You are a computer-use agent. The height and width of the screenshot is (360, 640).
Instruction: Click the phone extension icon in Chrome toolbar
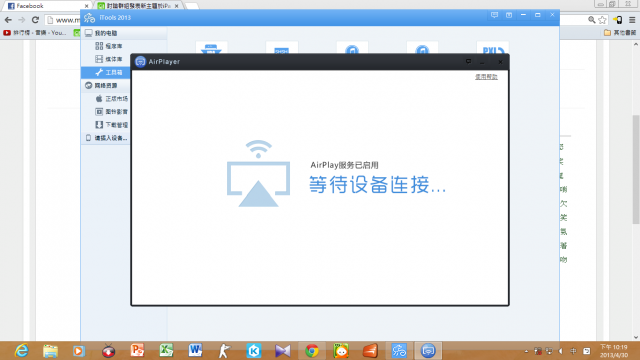point(618,20)
